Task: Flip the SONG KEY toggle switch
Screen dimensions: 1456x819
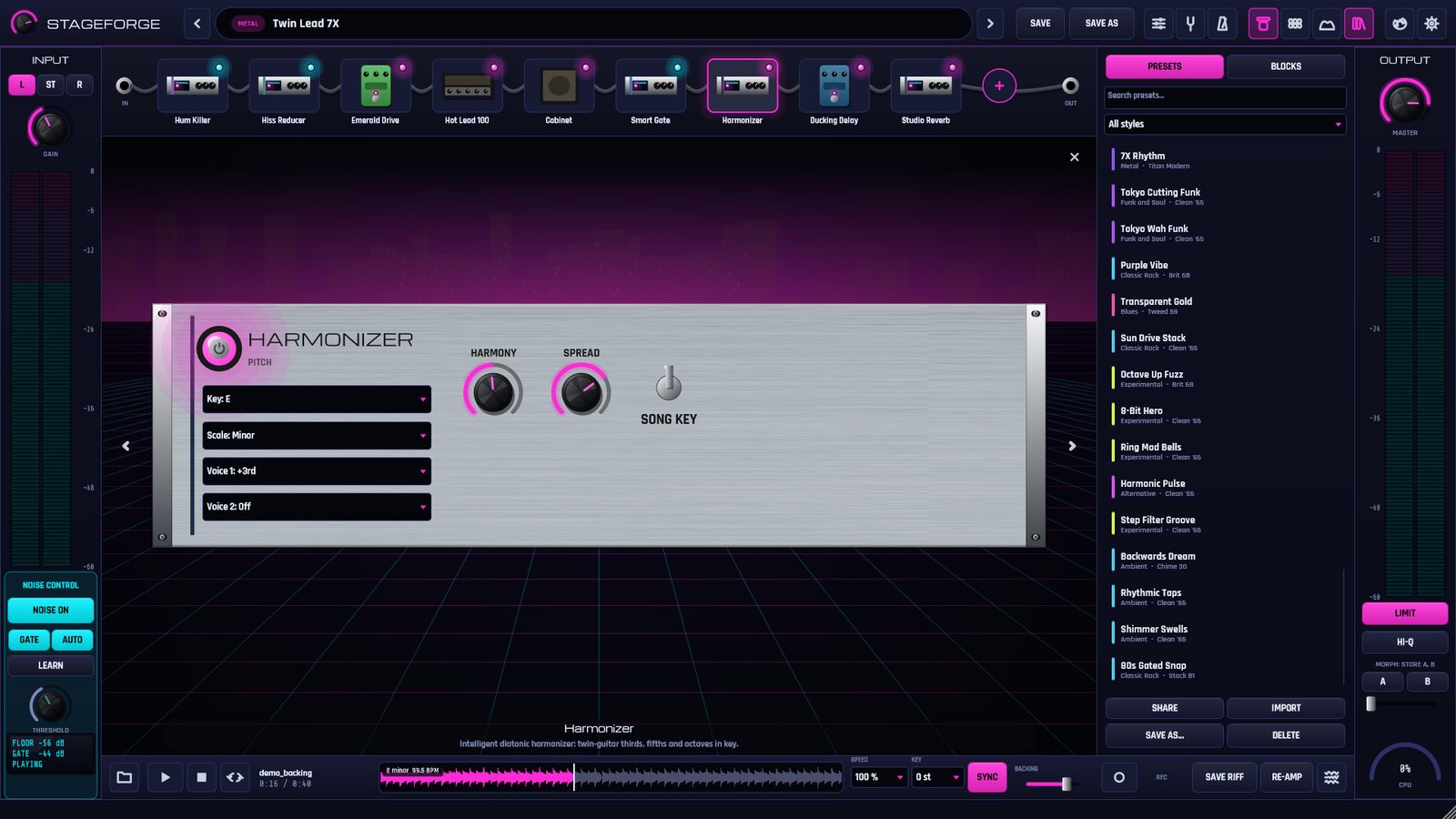Action: (669, 383)
